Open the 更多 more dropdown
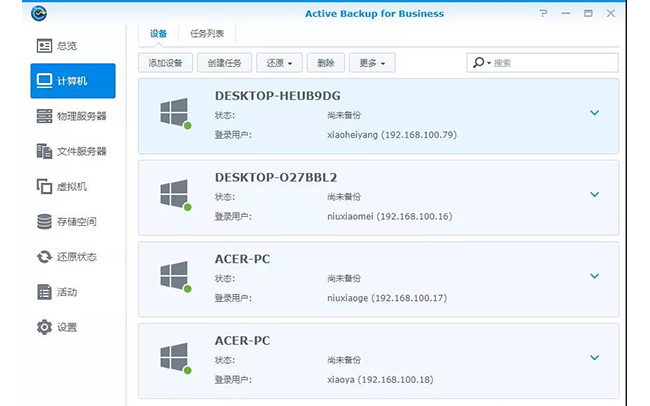 tap(372, 63)
